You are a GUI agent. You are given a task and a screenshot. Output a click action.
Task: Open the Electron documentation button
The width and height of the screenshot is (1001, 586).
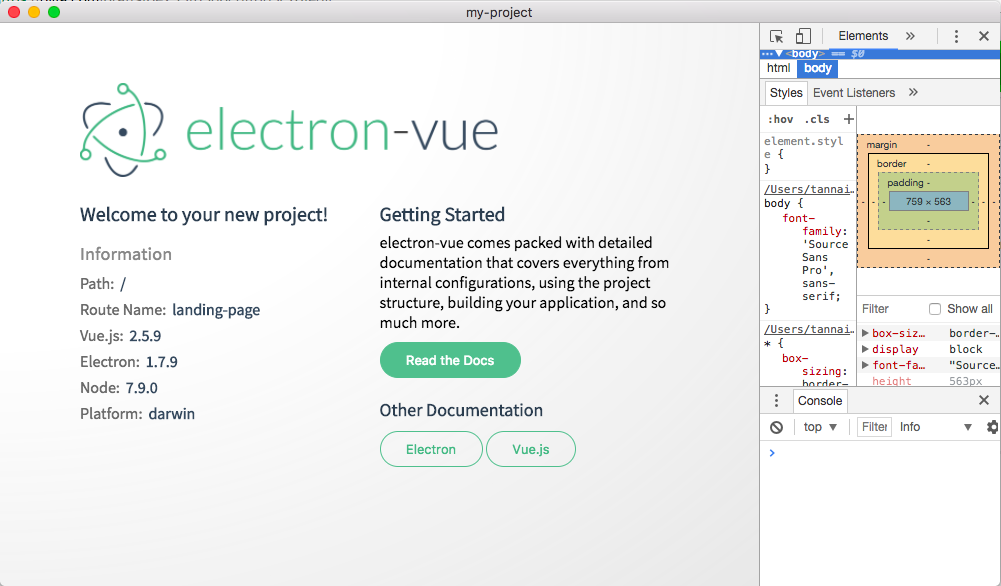click(x=431, y=449)
